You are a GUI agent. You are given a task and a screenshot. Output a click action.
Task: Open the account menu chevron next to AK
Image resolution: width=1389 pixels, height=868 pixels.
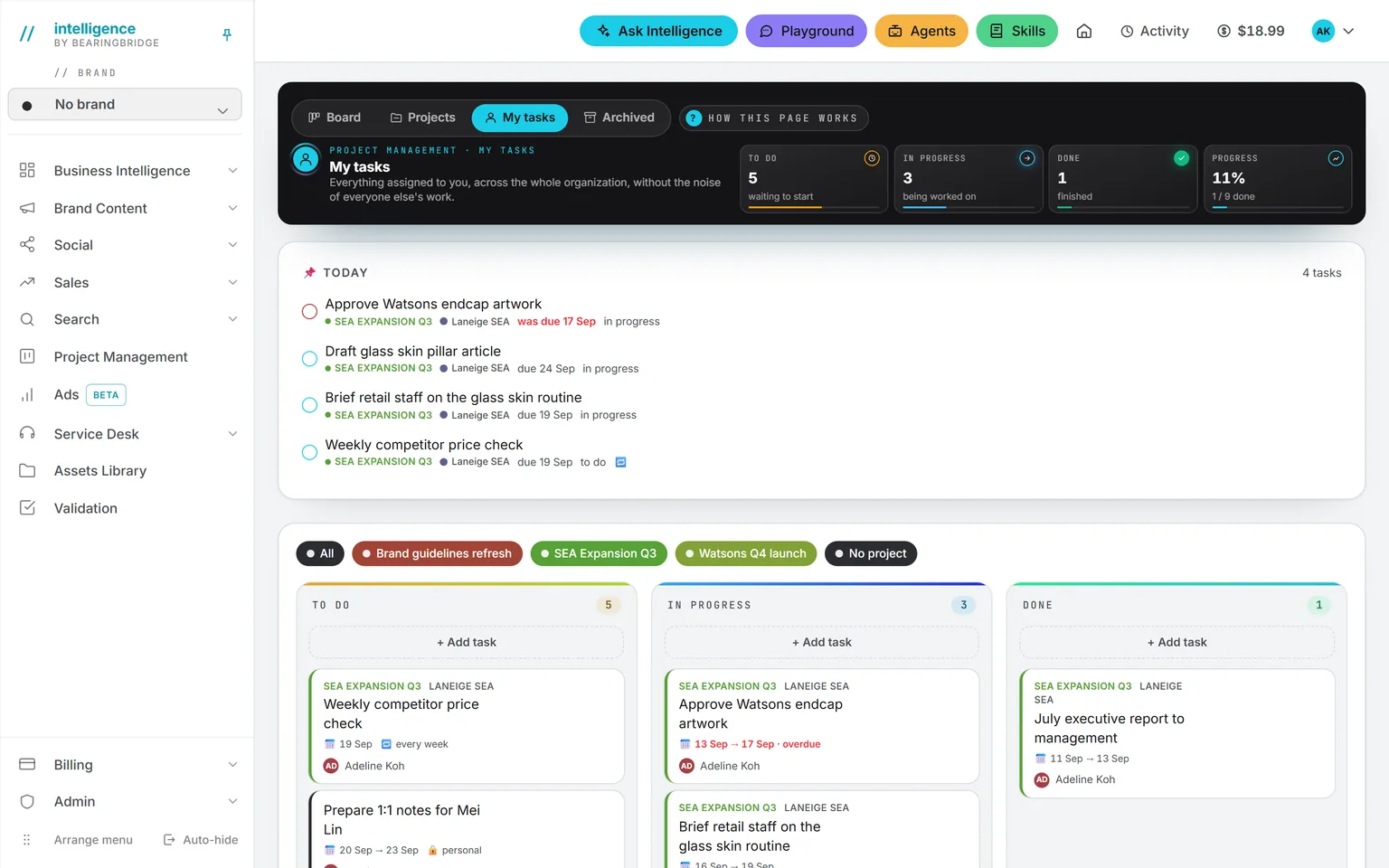pos(1348,31)
